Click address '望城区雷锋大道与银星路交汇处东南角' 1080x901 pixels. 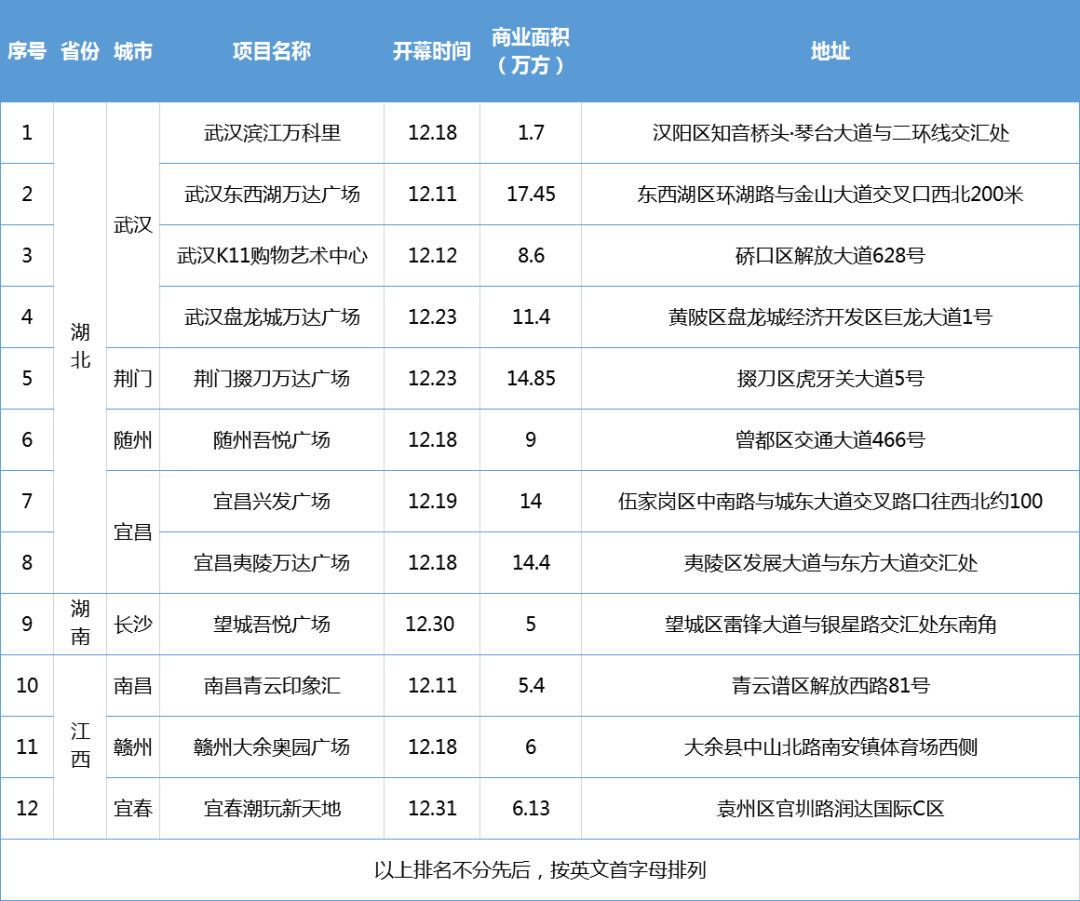point(831,624)
